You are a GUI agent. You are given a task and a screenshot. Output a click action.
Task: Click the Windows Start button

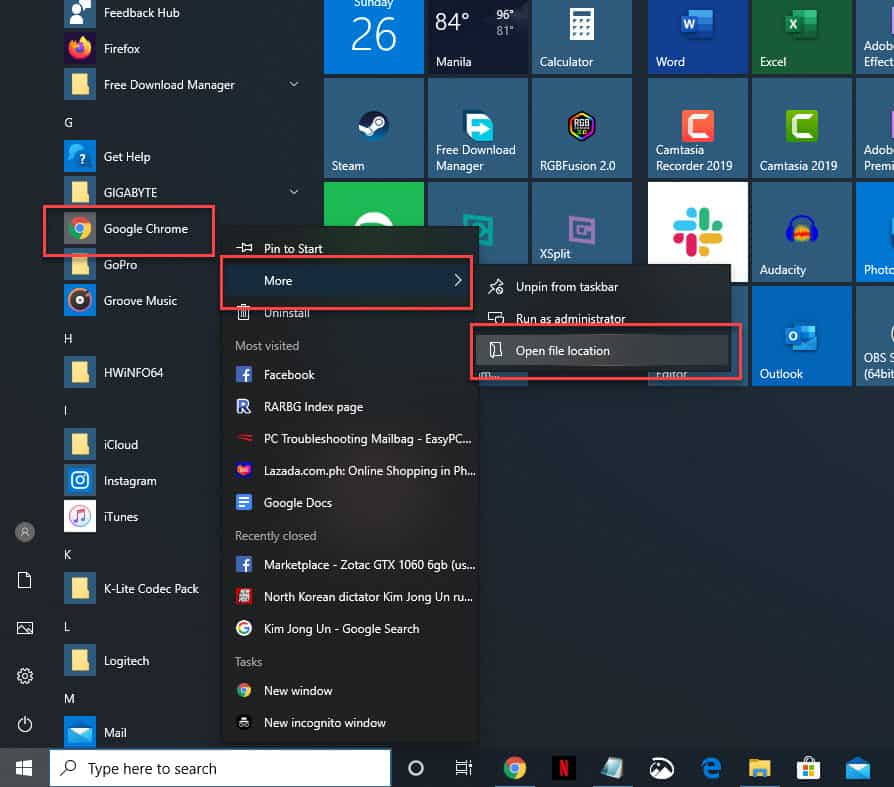pyautogui.click(x=24, y=768)
